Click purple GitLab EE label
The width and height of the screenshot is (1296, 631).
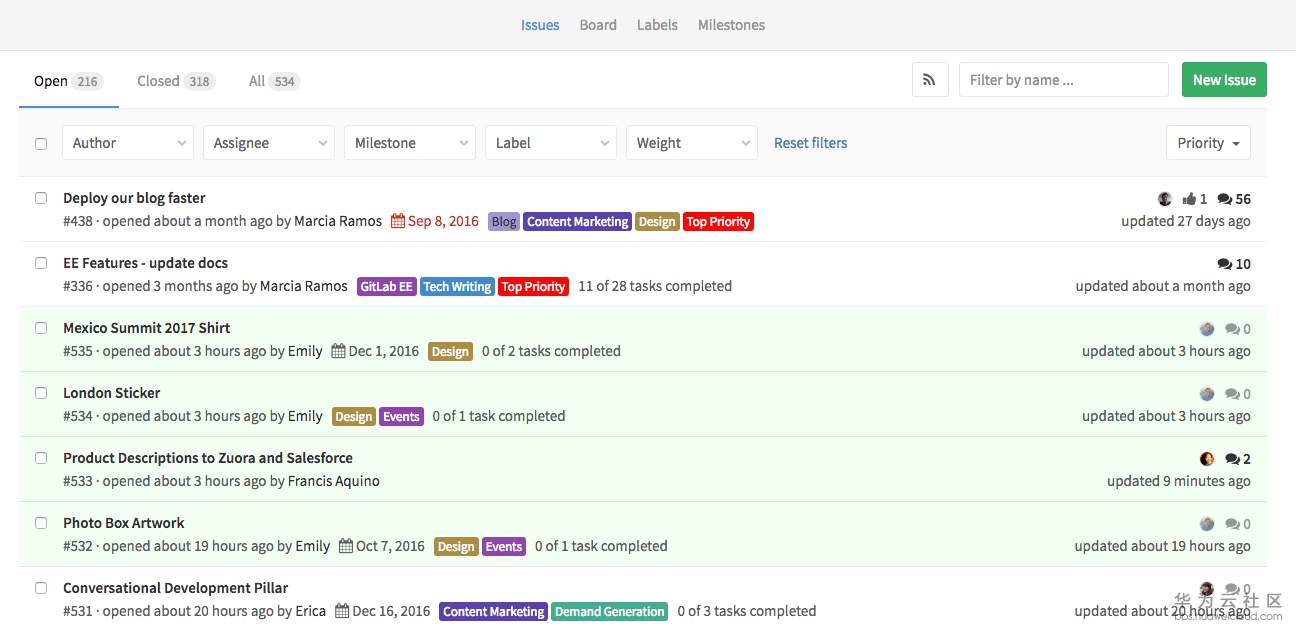coord(386,287)
